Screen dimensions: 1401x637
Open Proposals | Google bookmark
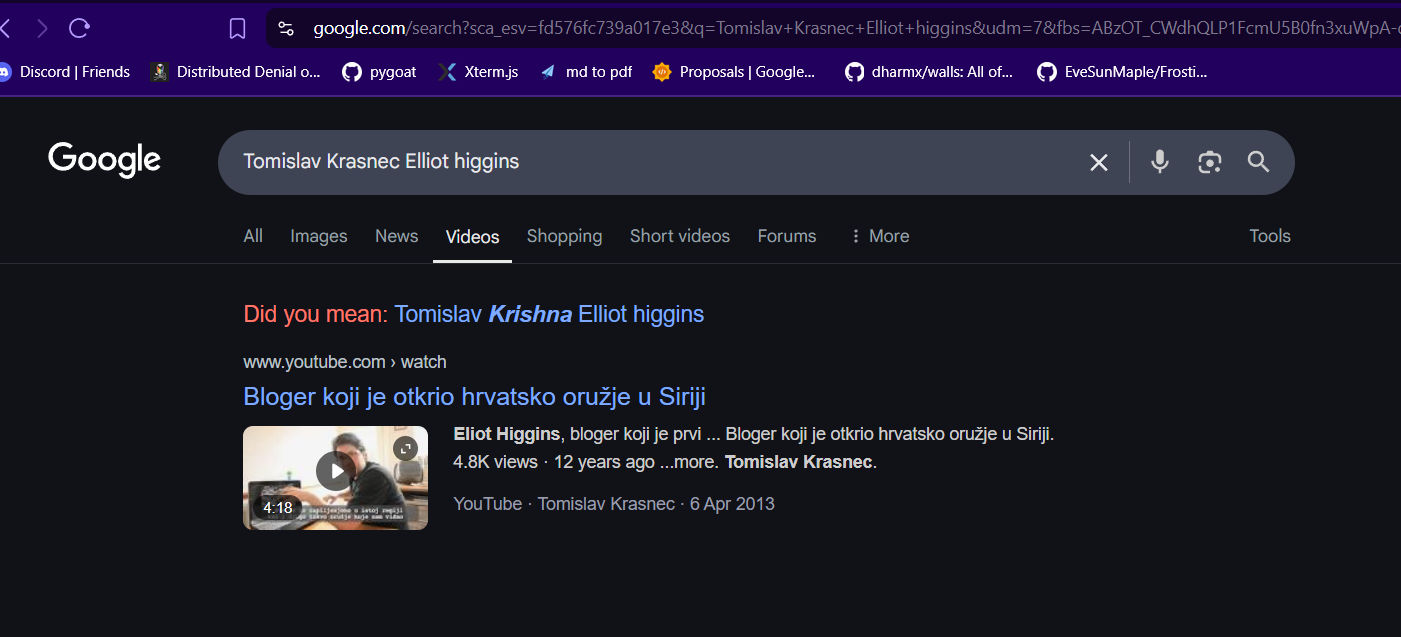(x=734, y=72)
